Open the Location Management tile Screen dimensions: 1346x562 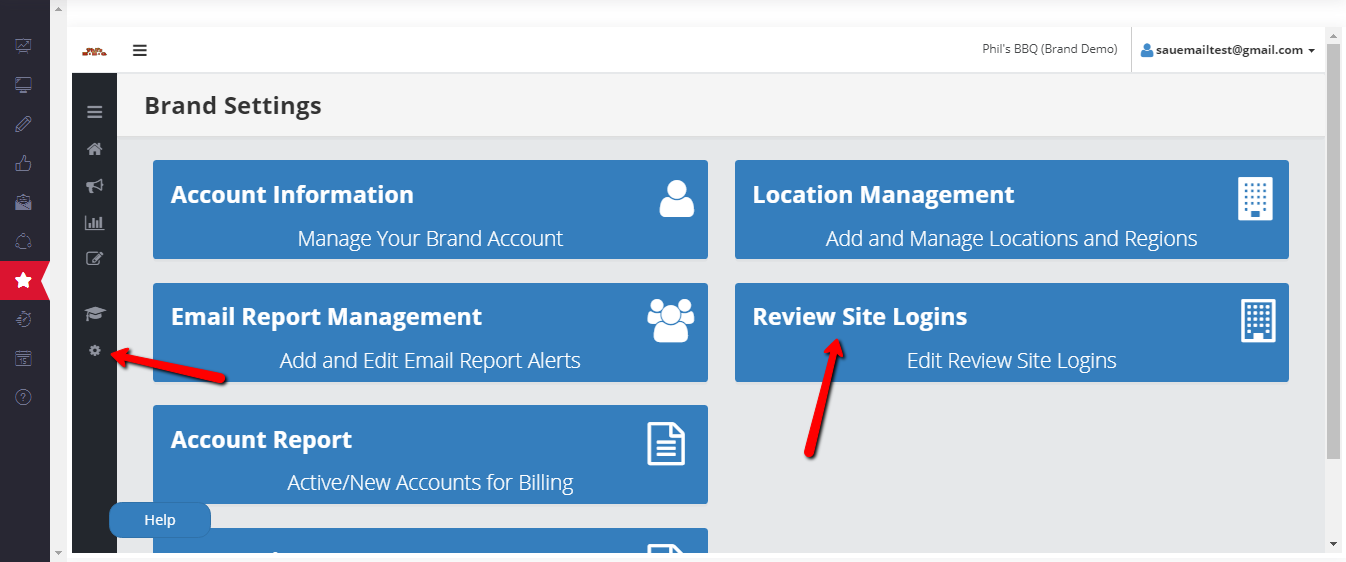1011,210
